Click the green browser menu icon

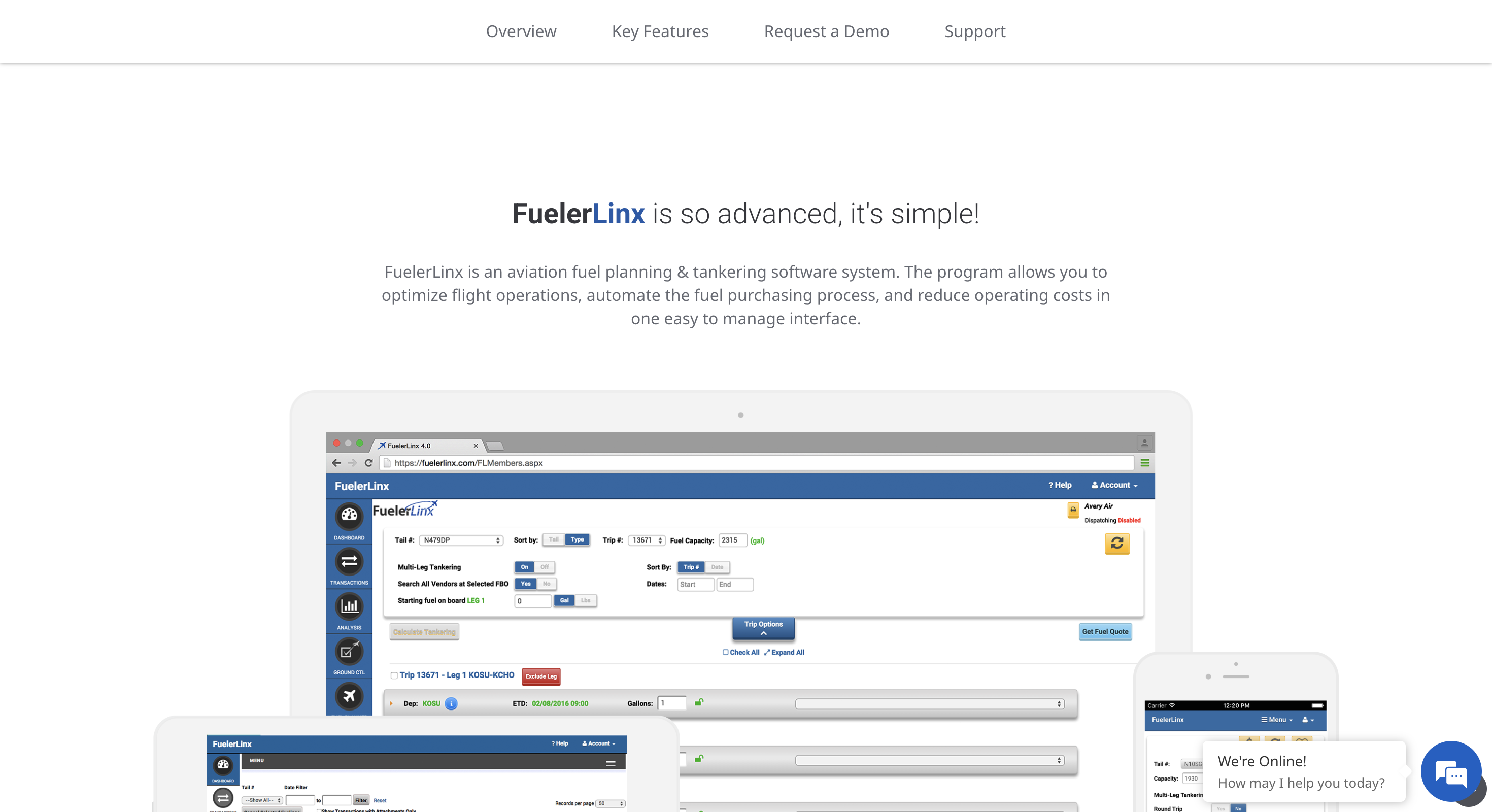click(1144, 463)
